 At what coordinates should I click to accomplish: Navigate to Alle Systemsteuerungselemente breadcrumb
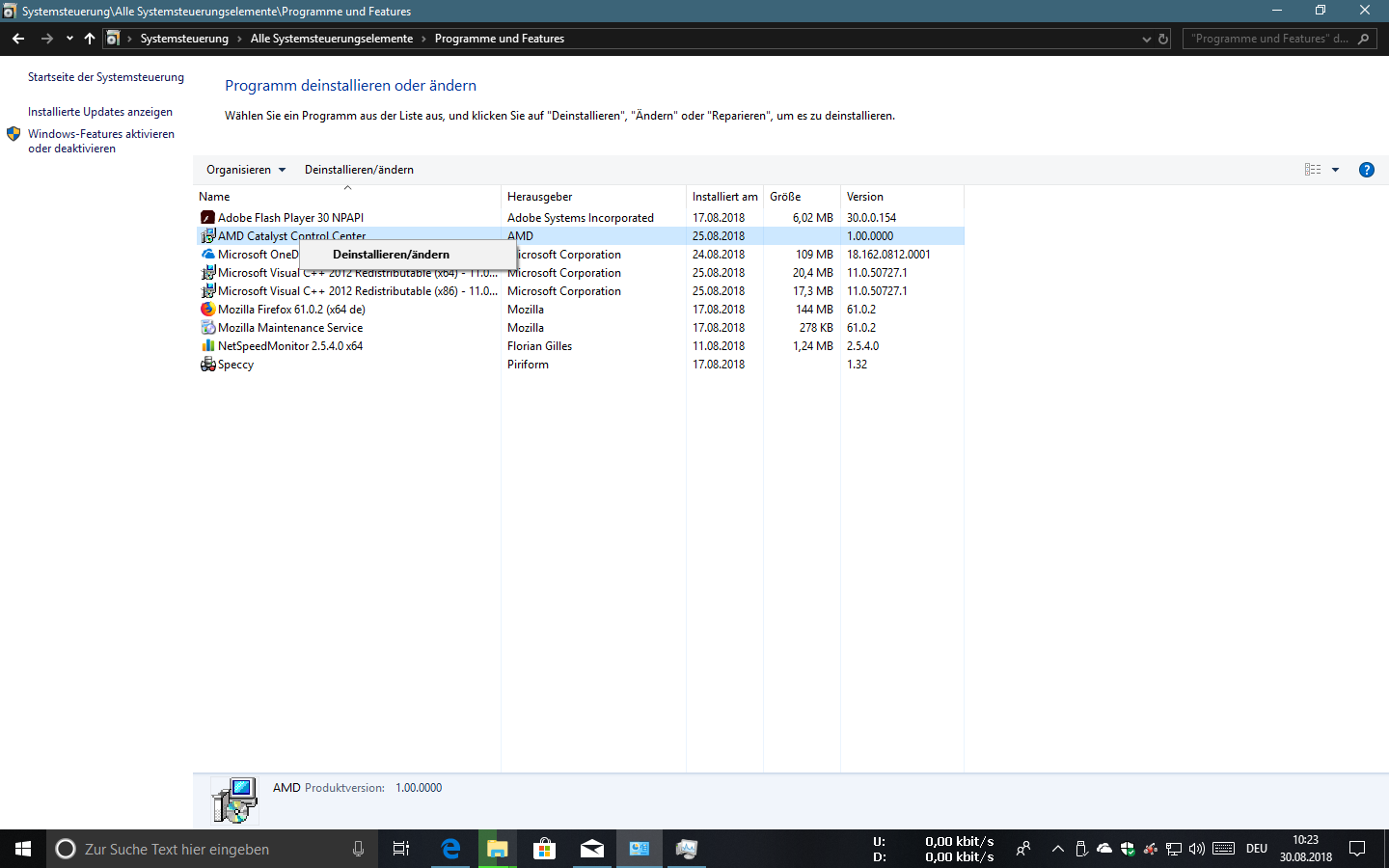[x=332, y=39]
